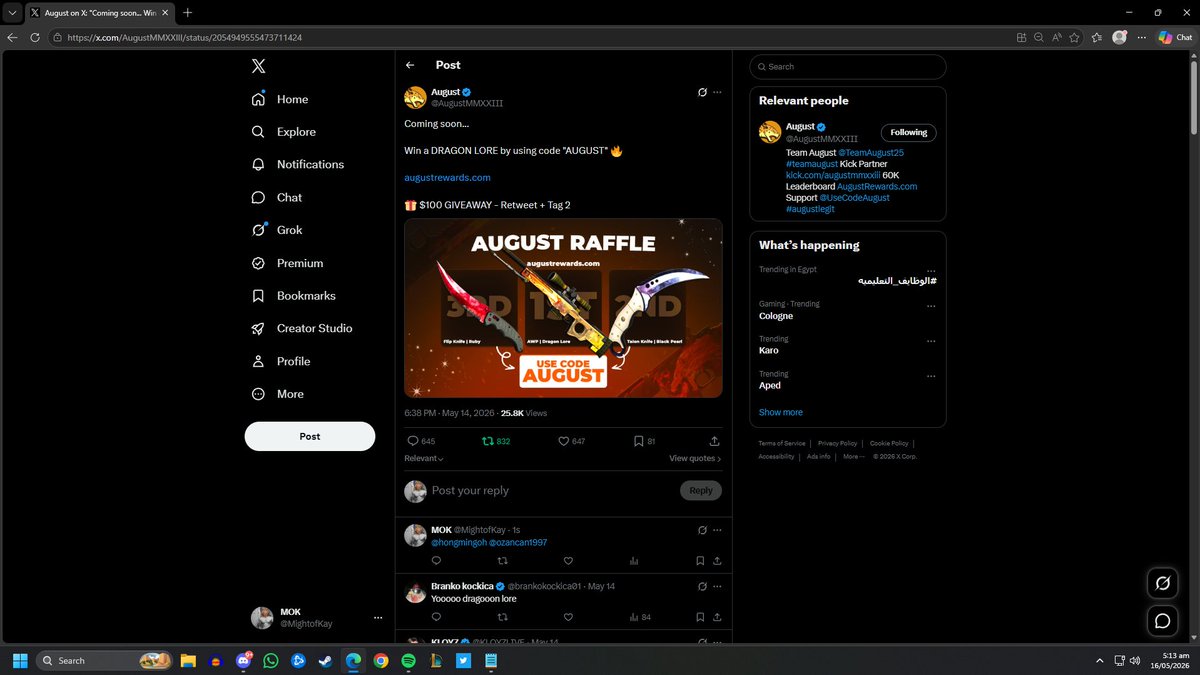This screenshot has width=1200, height=675.
Task: Bookmark MOK's reply
Action: (700, 561)
